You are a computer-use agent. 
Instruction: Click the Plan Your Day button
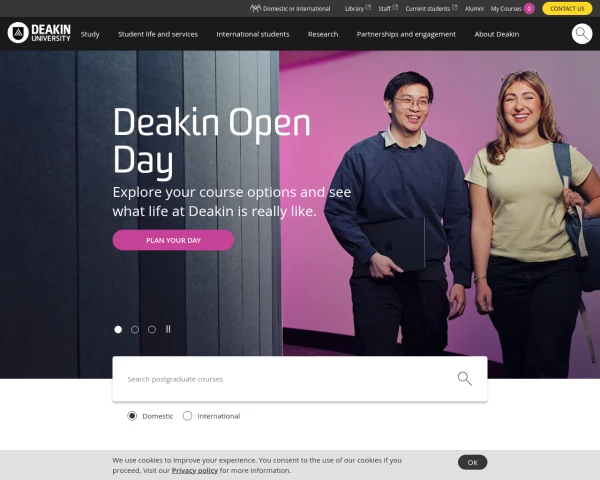pyautogui.click(x=173, y=240)
